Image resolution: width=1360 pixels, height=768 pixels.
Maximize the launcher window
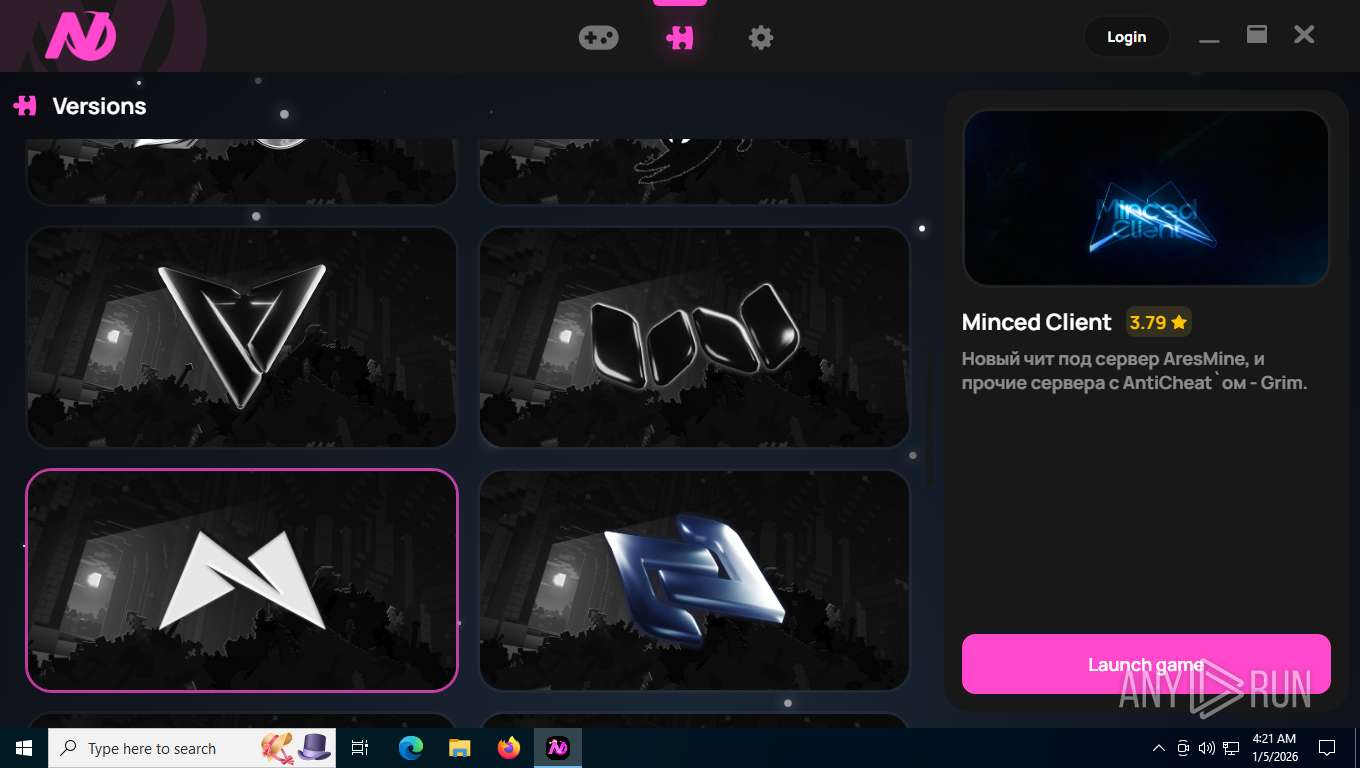1257,34
